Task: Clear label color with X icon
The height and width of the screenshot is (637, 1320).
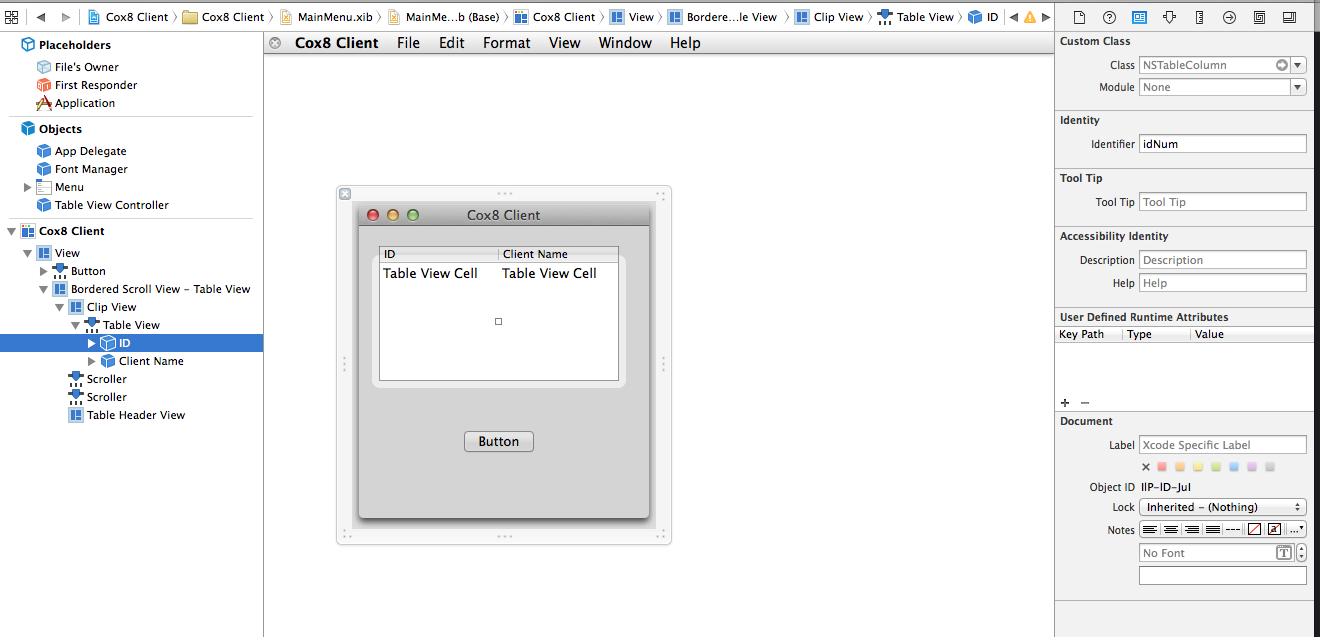Action: pos(1146,467)
